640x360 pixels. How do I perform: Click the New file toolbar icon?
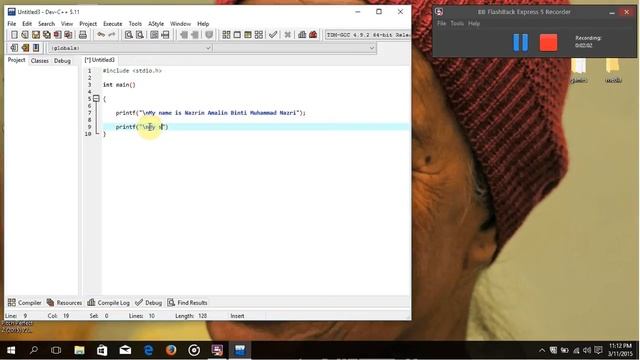tap(14, 35)
